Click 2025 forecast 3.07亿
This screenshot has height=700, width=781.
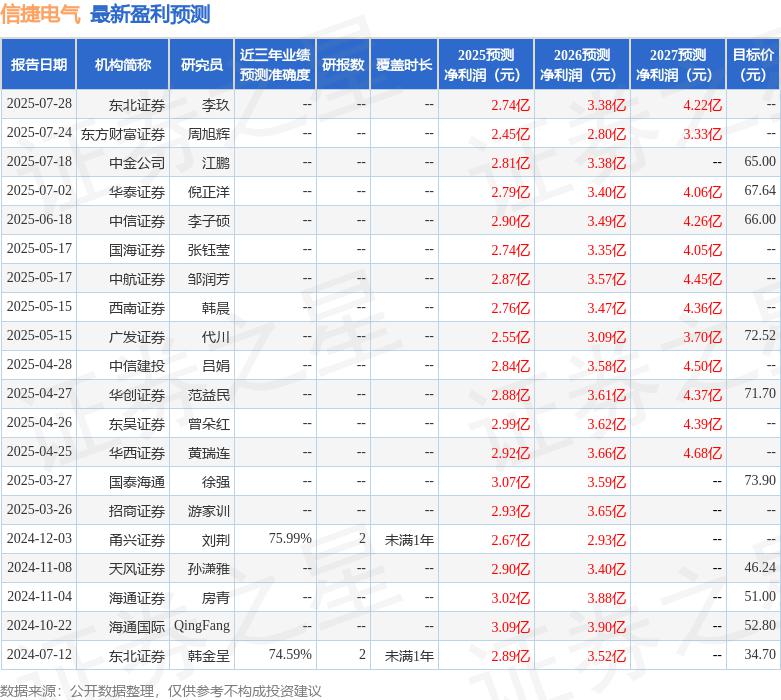511,482
